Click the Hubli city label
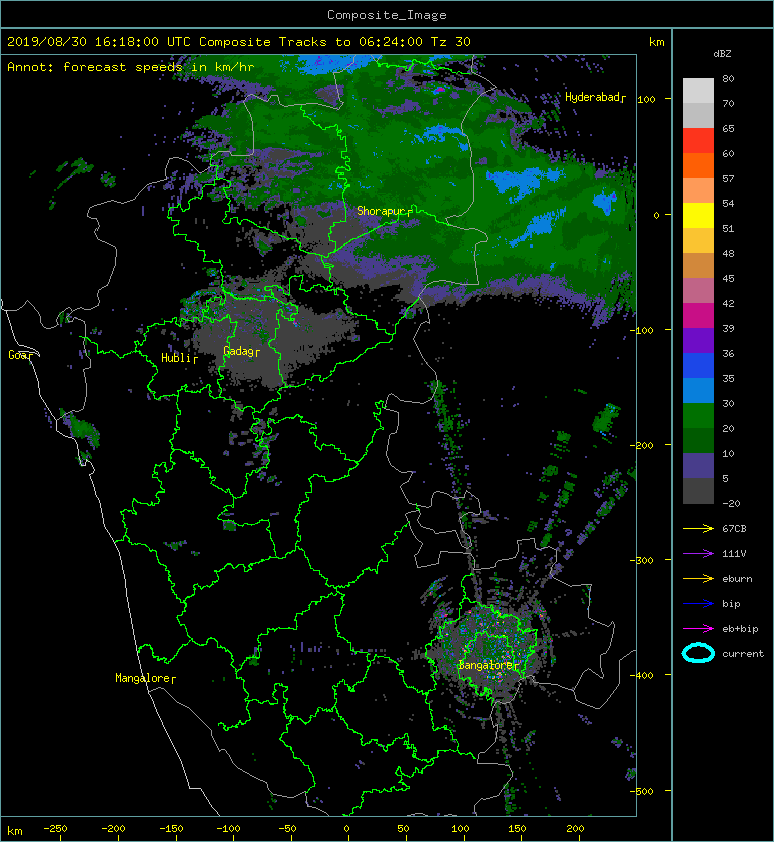The image size is (774, 842). click(177, 358)
